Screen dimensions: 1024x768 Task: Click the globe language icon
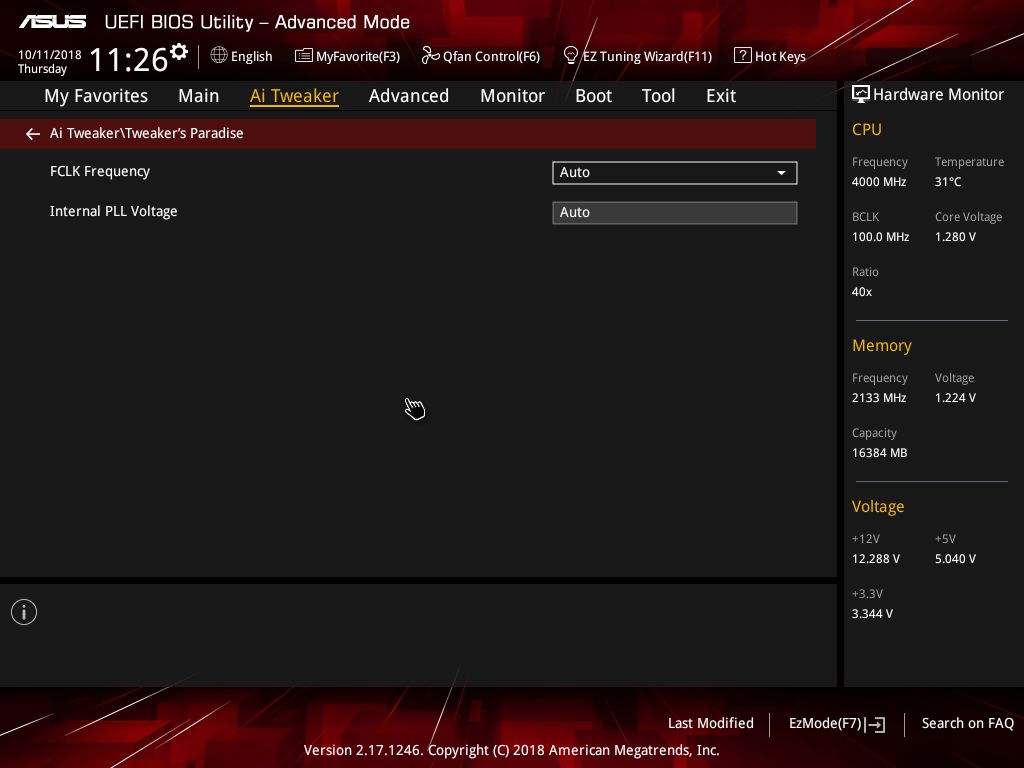click(219, 56)
